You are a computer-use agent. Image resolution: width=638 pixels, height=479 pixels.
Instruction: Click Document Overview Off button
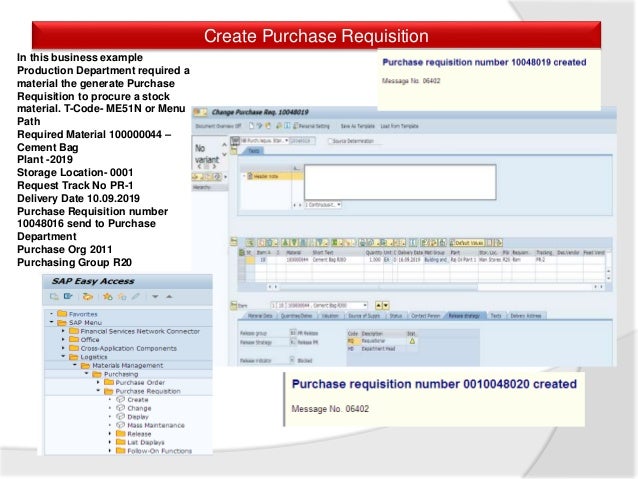click(218, 126)
